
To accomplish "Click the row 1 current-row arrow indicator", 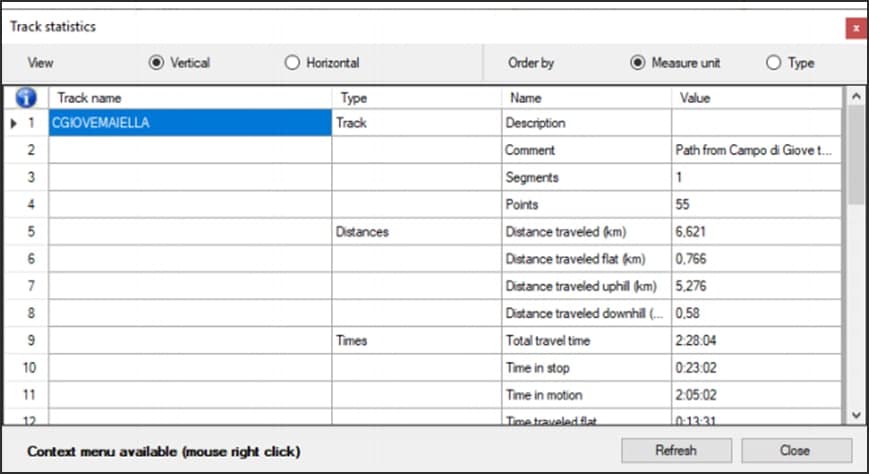I will pos(14,123).
